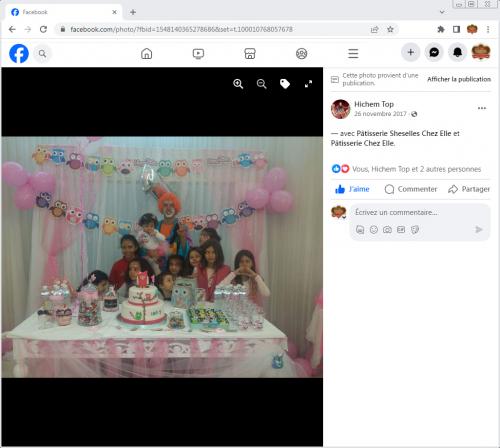Go to Facebook Watch video icon
Image resolution: width=500 pixels, height=448 pixels.
pos(198,53)
